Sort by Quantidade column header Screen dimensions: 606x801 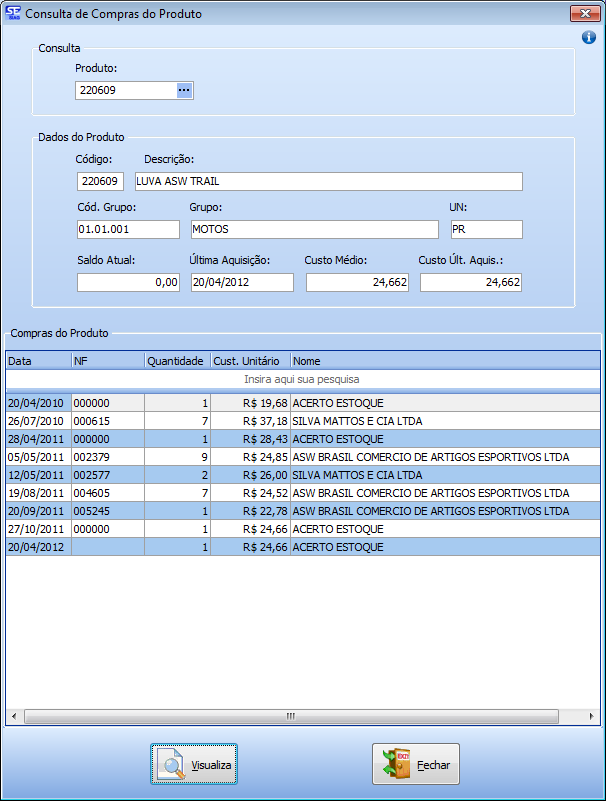coord(176,360)
